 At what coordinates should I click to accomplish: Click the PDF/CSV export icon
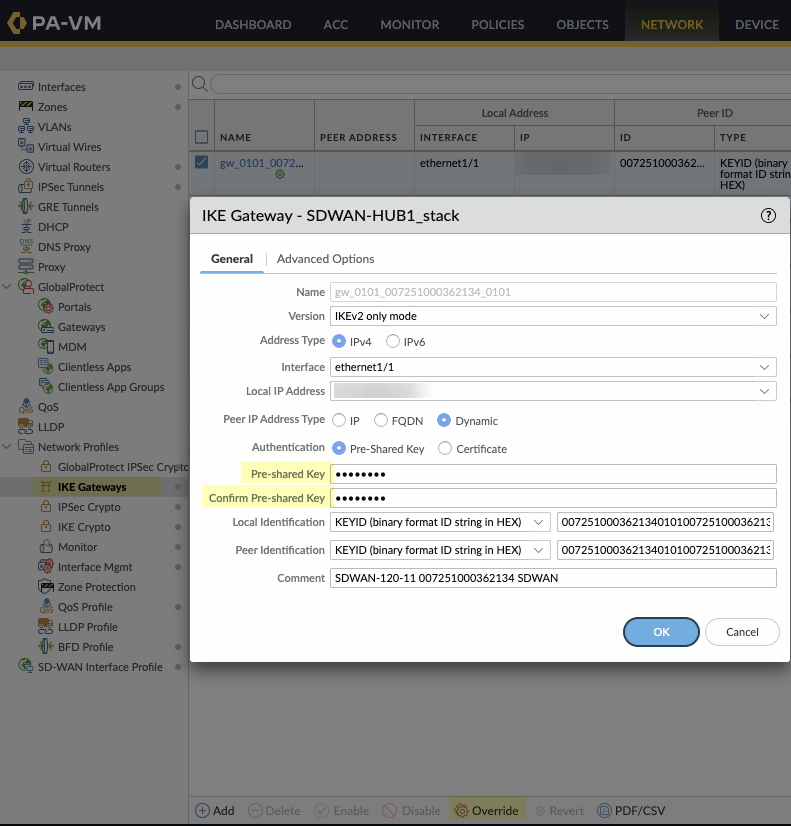[x=604, y=810]
